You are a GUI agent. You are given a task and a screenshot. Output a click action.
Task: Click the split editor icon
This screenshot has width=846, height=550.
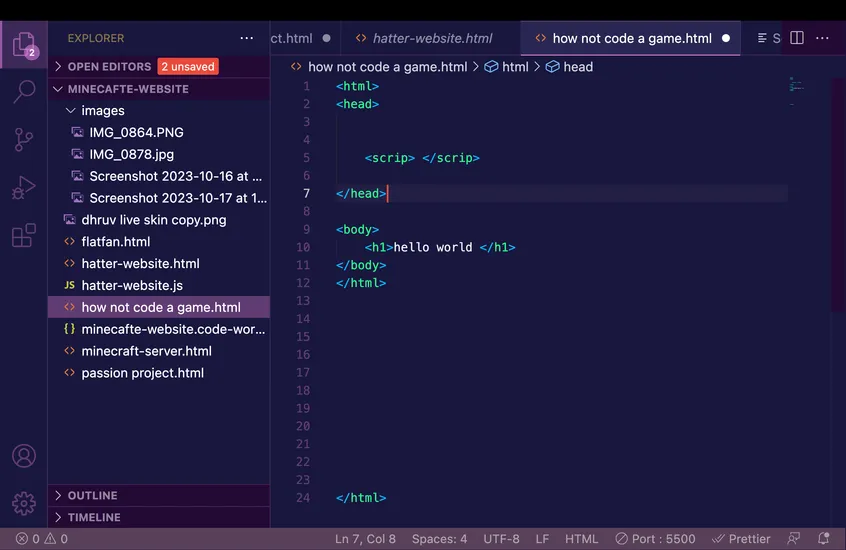click(797, 38)
